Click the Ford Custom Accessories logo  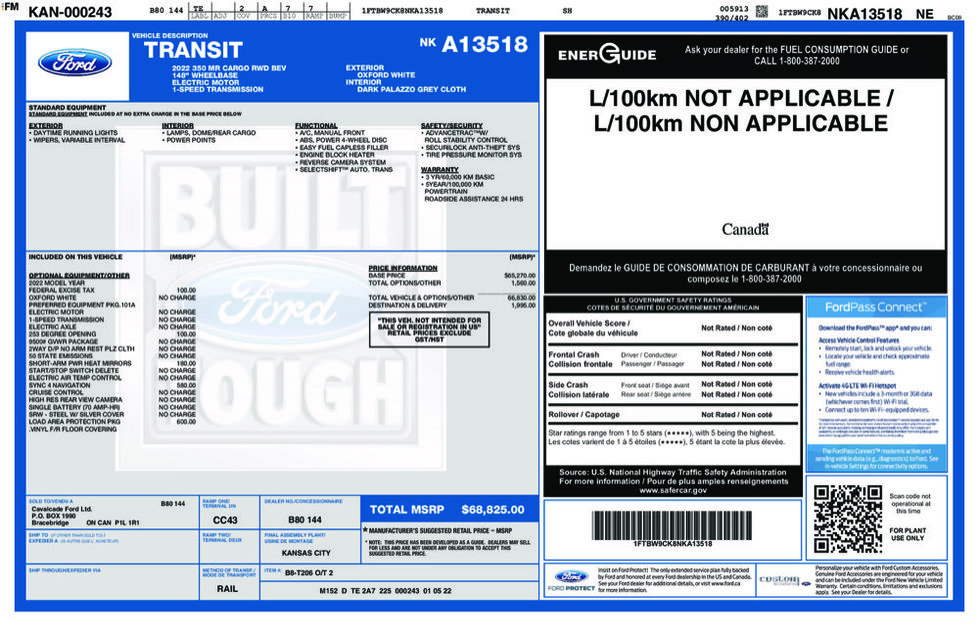click(x=785, y=581)
